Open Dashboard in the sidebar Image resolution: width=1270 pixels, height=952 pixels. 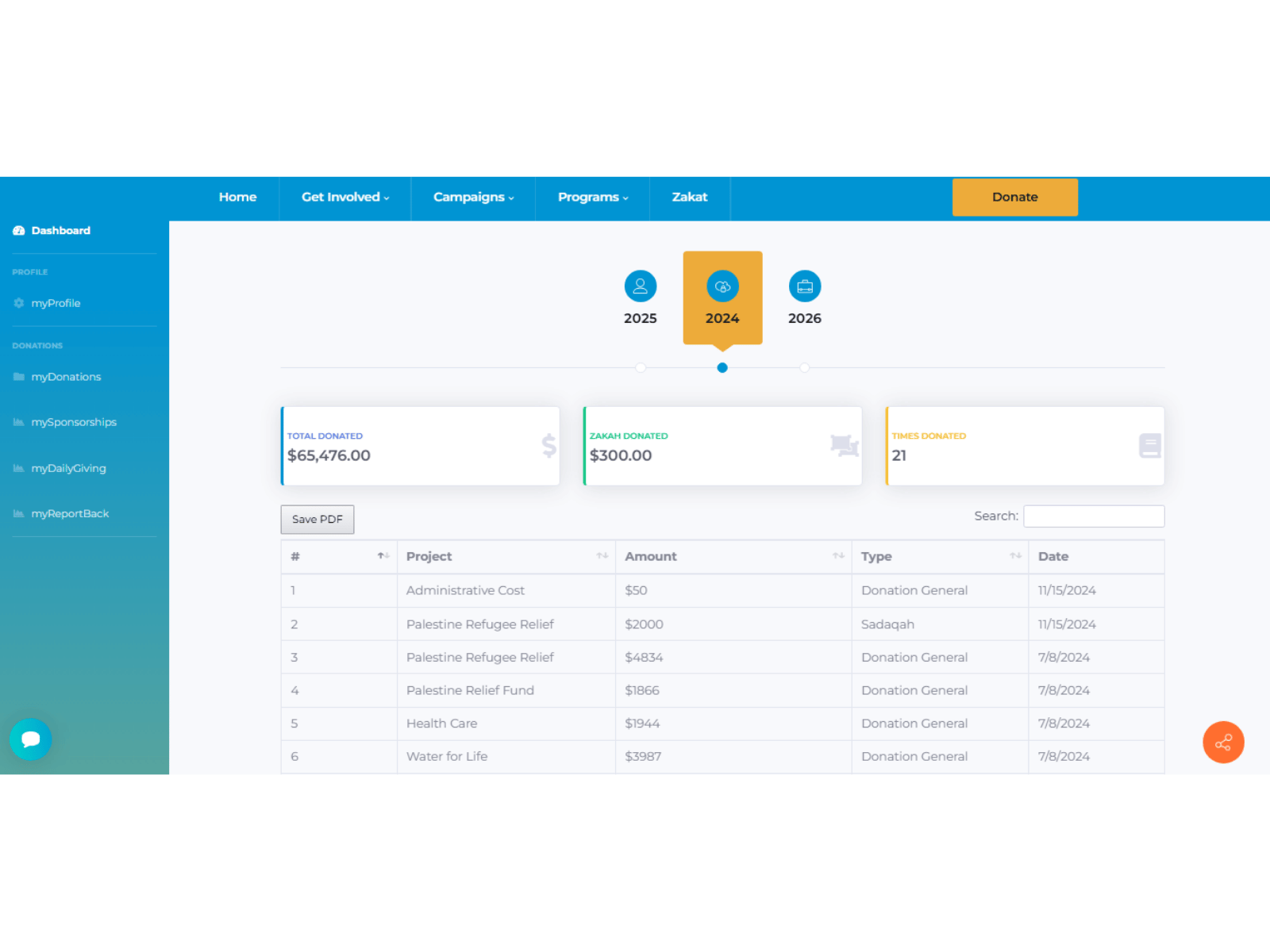61,231
